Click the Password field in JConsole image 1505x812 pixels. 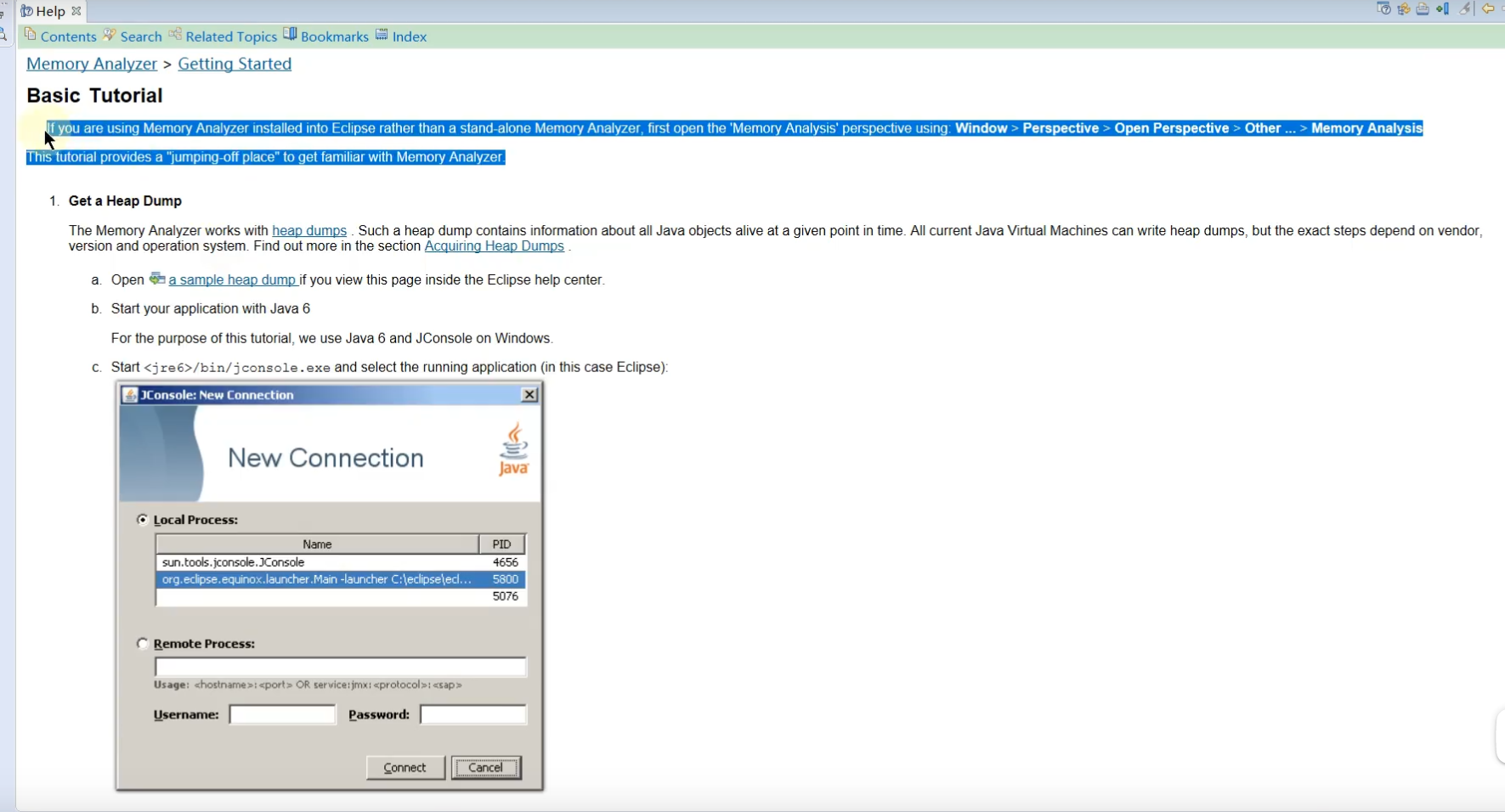[473, 714]
